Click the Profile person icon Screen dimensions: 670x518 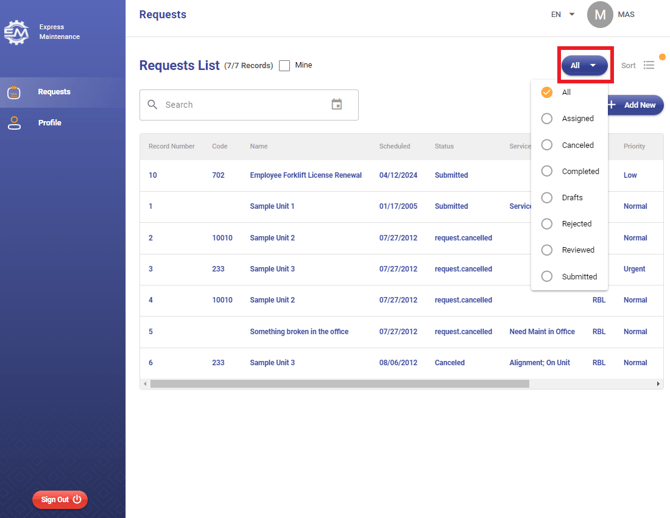pyautogui.click(x=14, y=123)
